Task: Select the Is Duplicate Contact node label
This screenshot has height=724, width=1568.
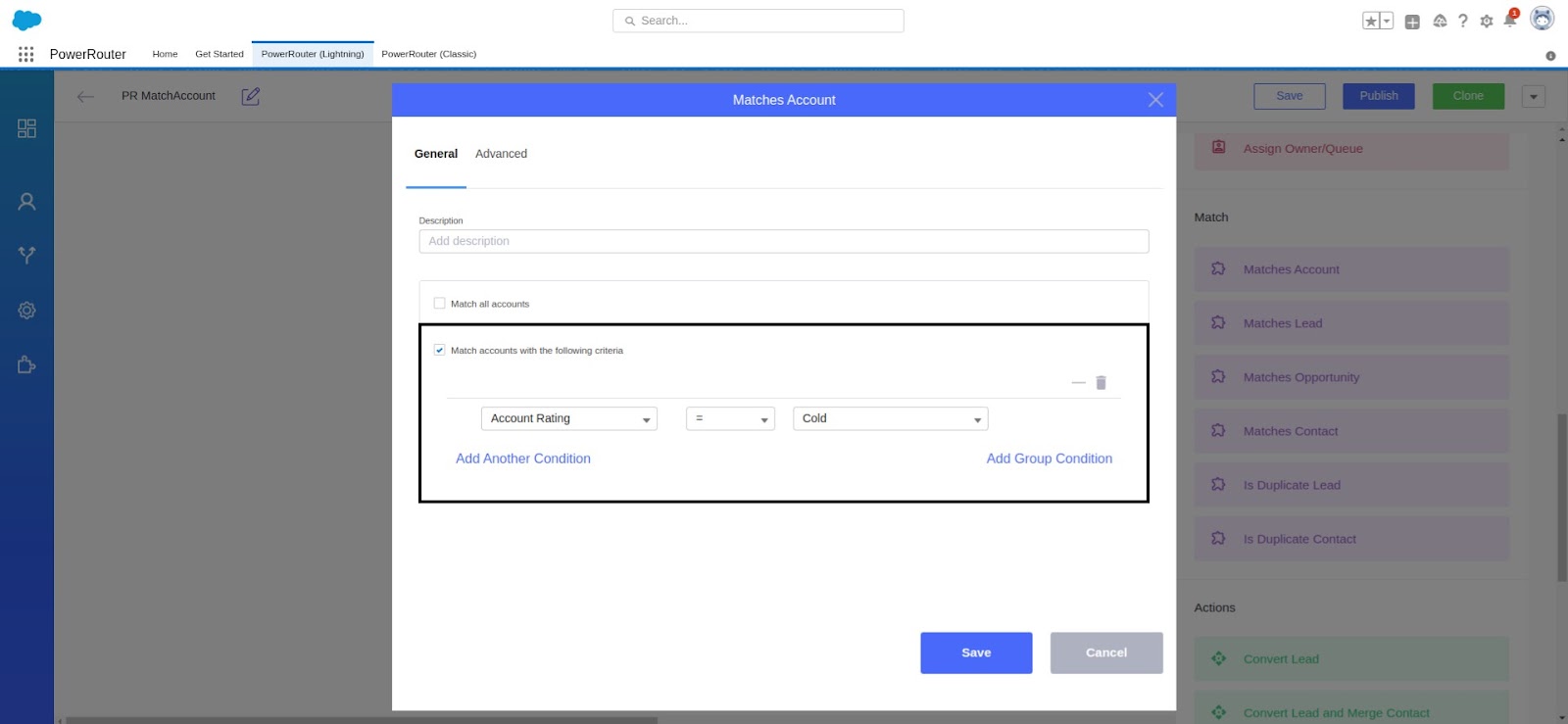Action: pyautogui.click(x=1299, y=539)
